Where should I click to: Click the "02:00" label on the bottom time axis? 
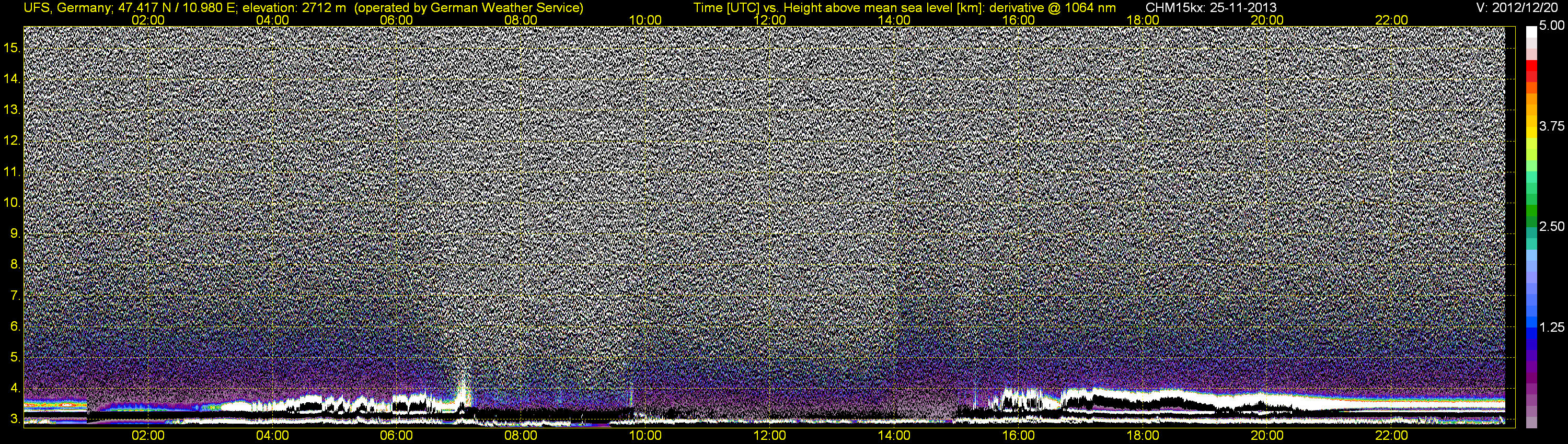[x=148, y=436]
